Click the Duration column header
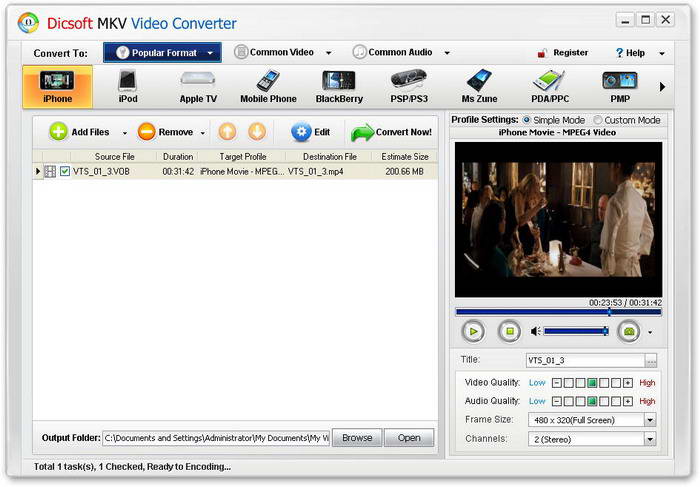Screen dimensions: 700x487 (178, 157)
